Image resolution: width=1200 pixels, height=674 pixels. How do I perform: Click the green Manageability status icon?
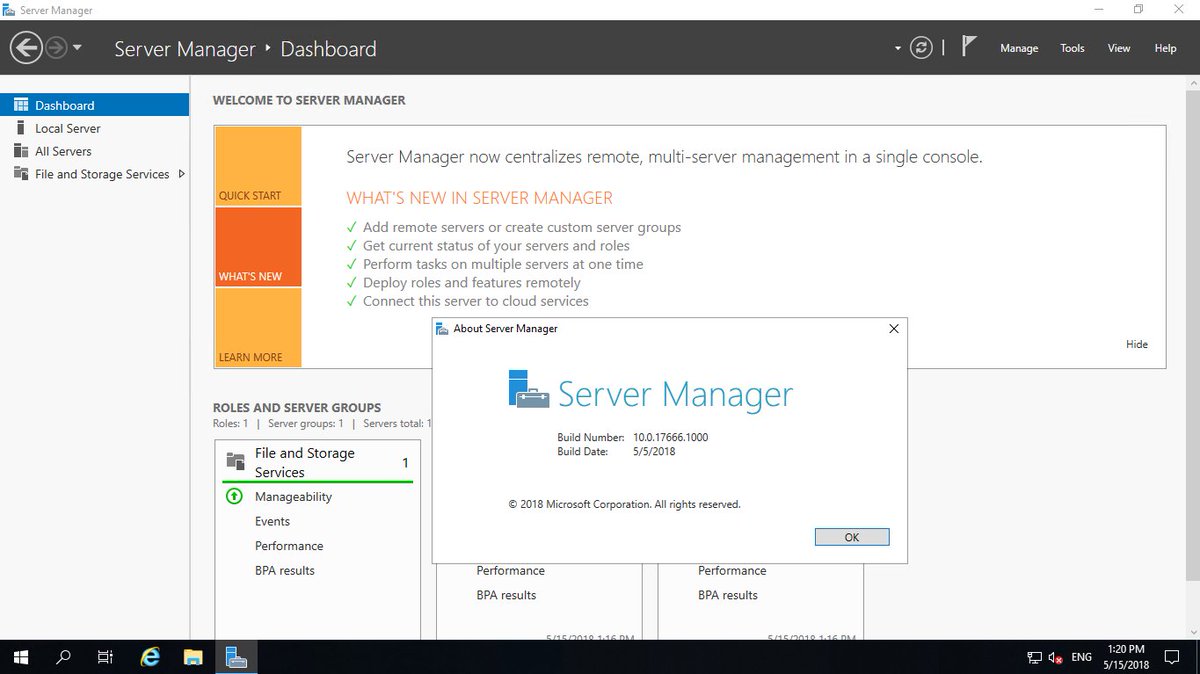click(x=233, y=496)
